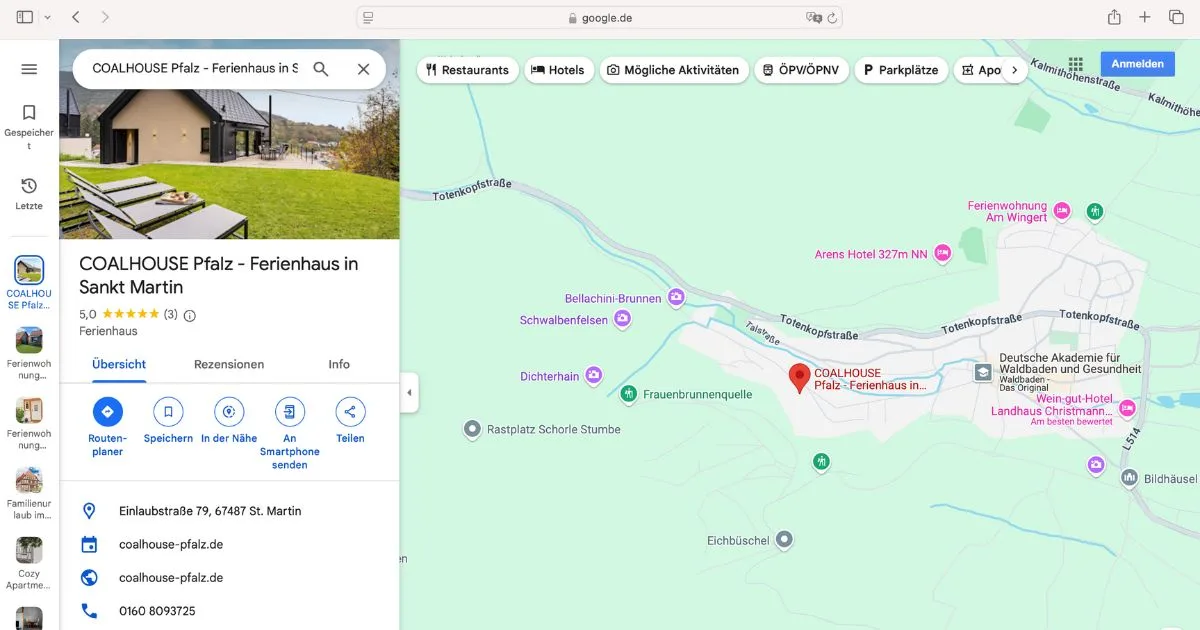Viewport: 1200px width, 630px height.
Task: Select the Hotels filter chip
Action: (x=558, y=70)
